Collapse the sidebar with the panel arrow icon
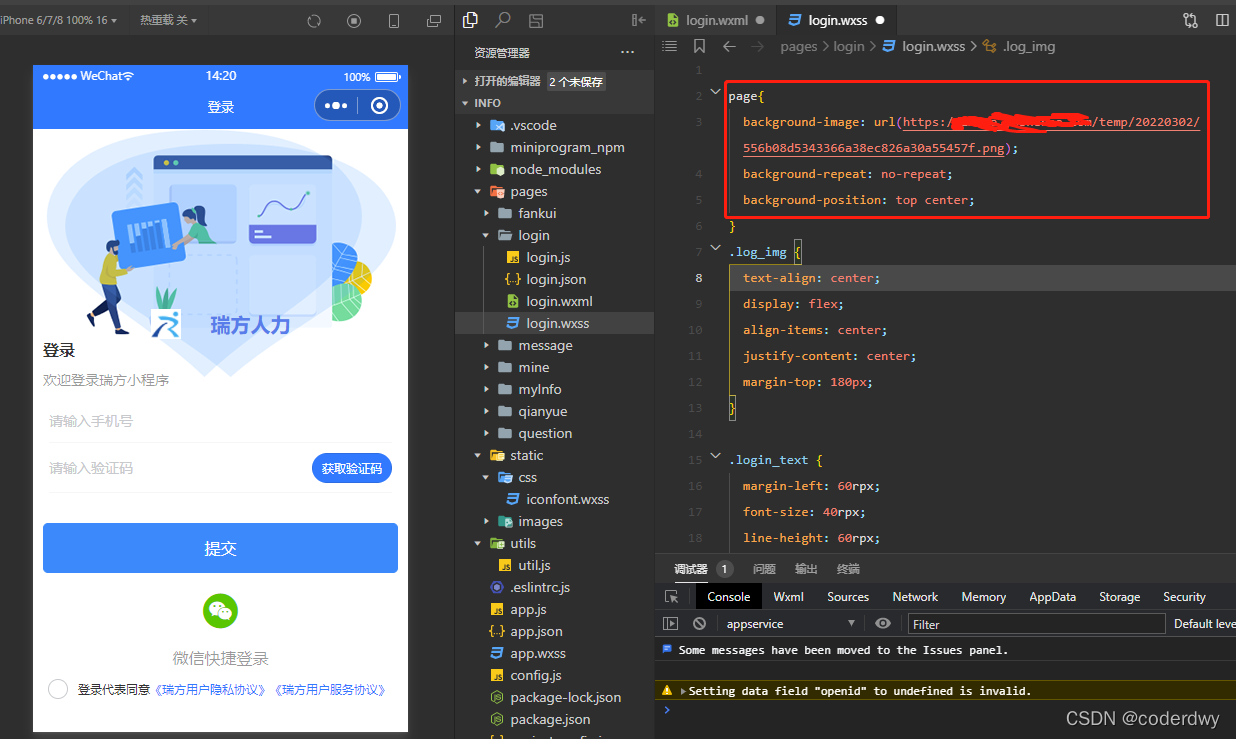The height and width of the screenshot is (739, 1236). click(x=638, y=20)
